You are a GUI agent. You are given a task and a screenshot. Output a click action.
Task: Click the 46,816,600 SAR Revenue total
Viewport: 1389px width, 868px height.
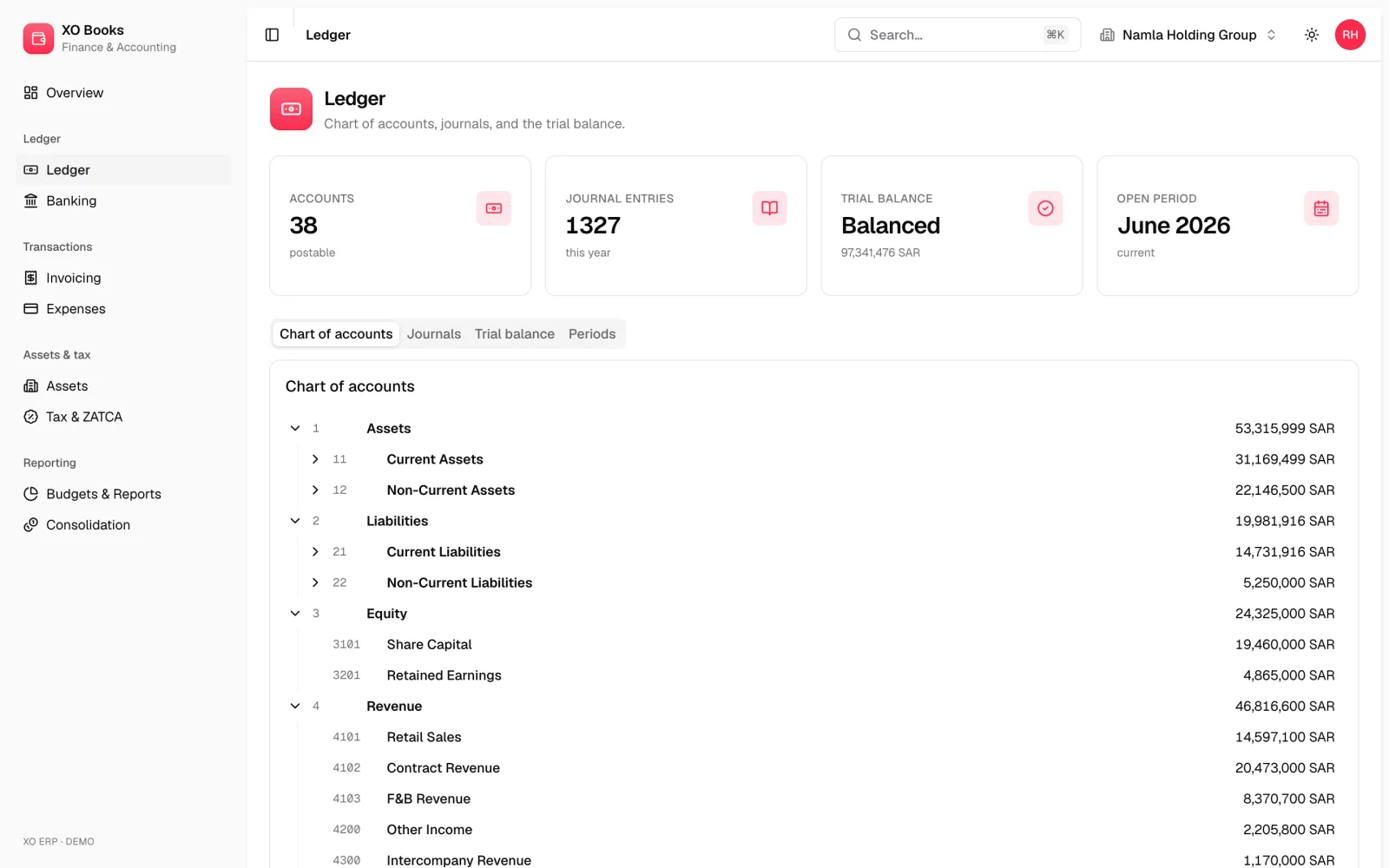1285,707
